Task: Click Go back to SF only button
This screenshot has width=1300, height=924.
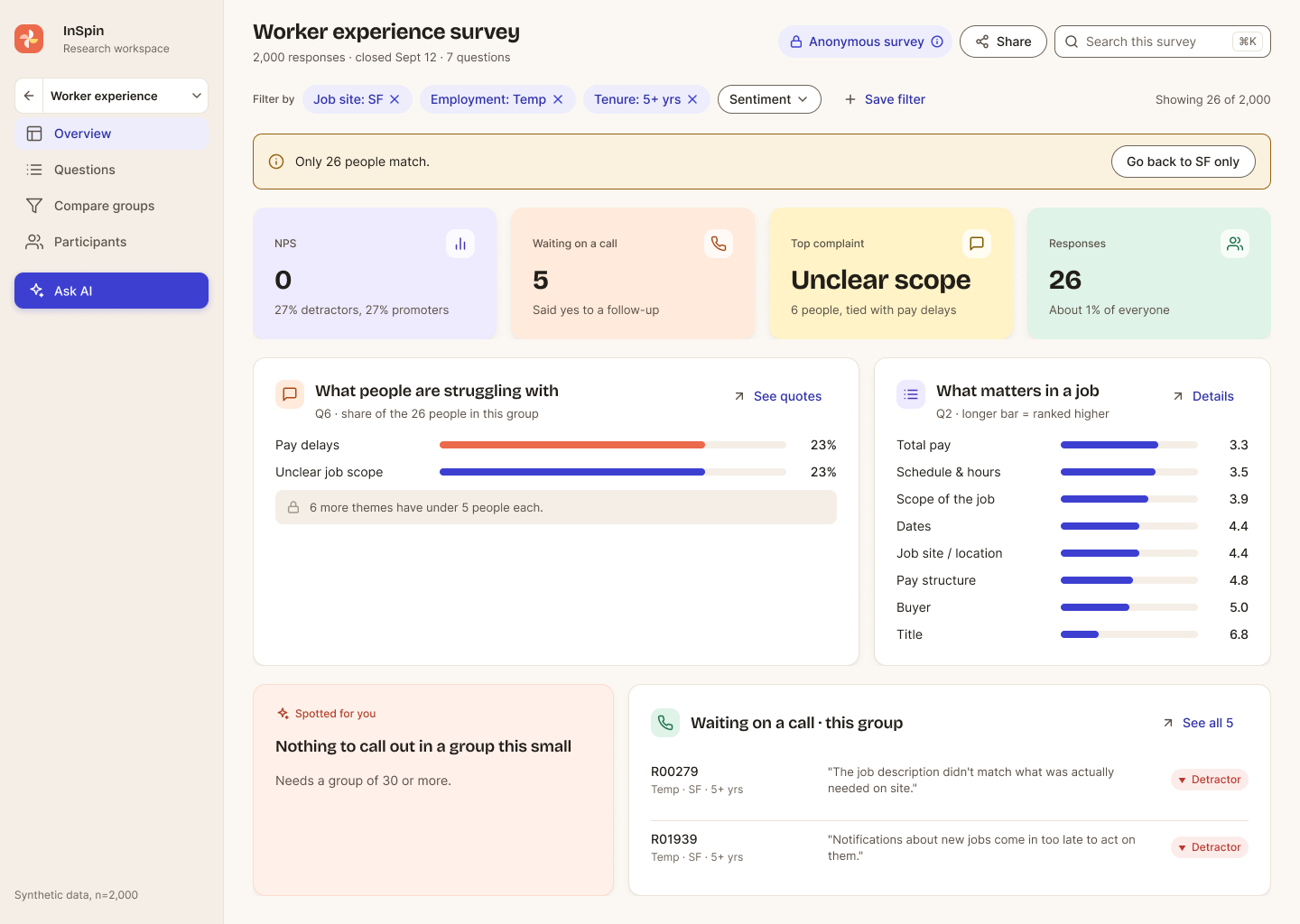Action: click(x=1183, y=162)
